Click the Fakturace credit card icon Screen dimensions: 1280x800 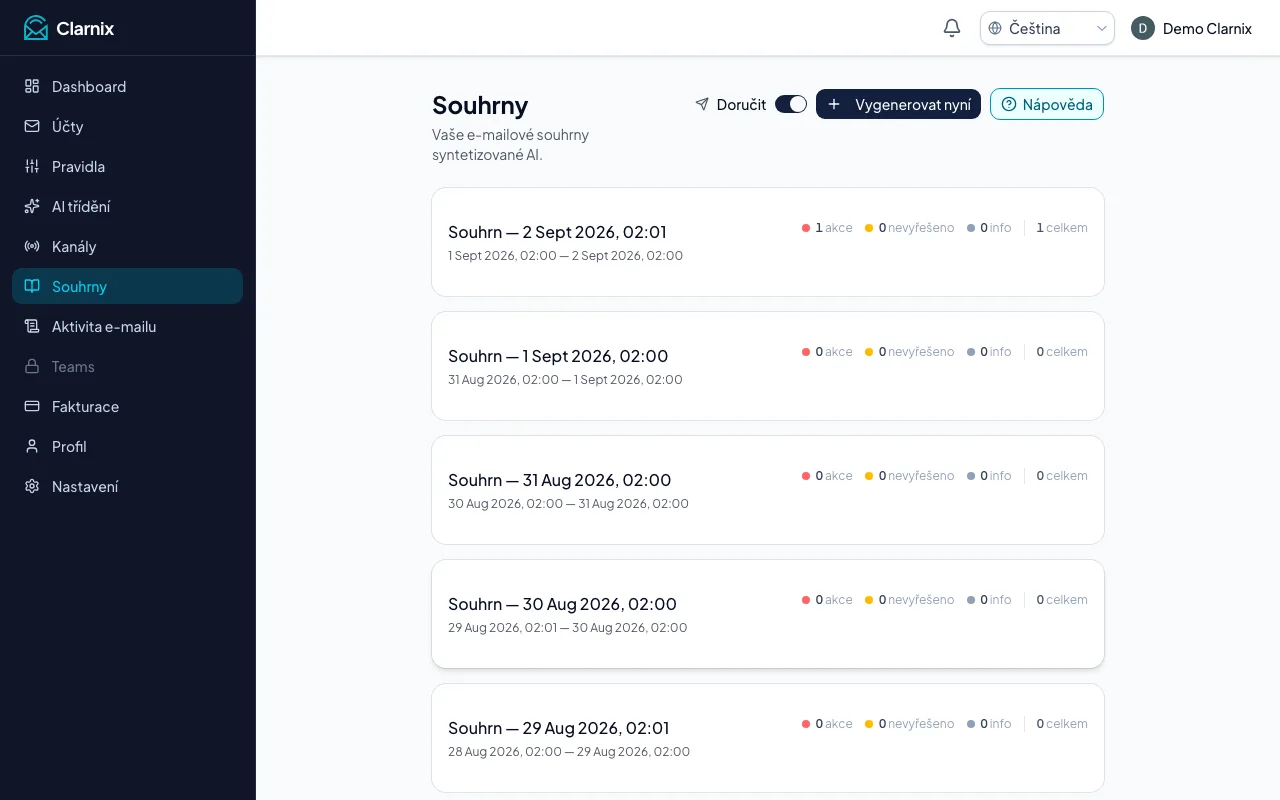[x=32, y=406]
